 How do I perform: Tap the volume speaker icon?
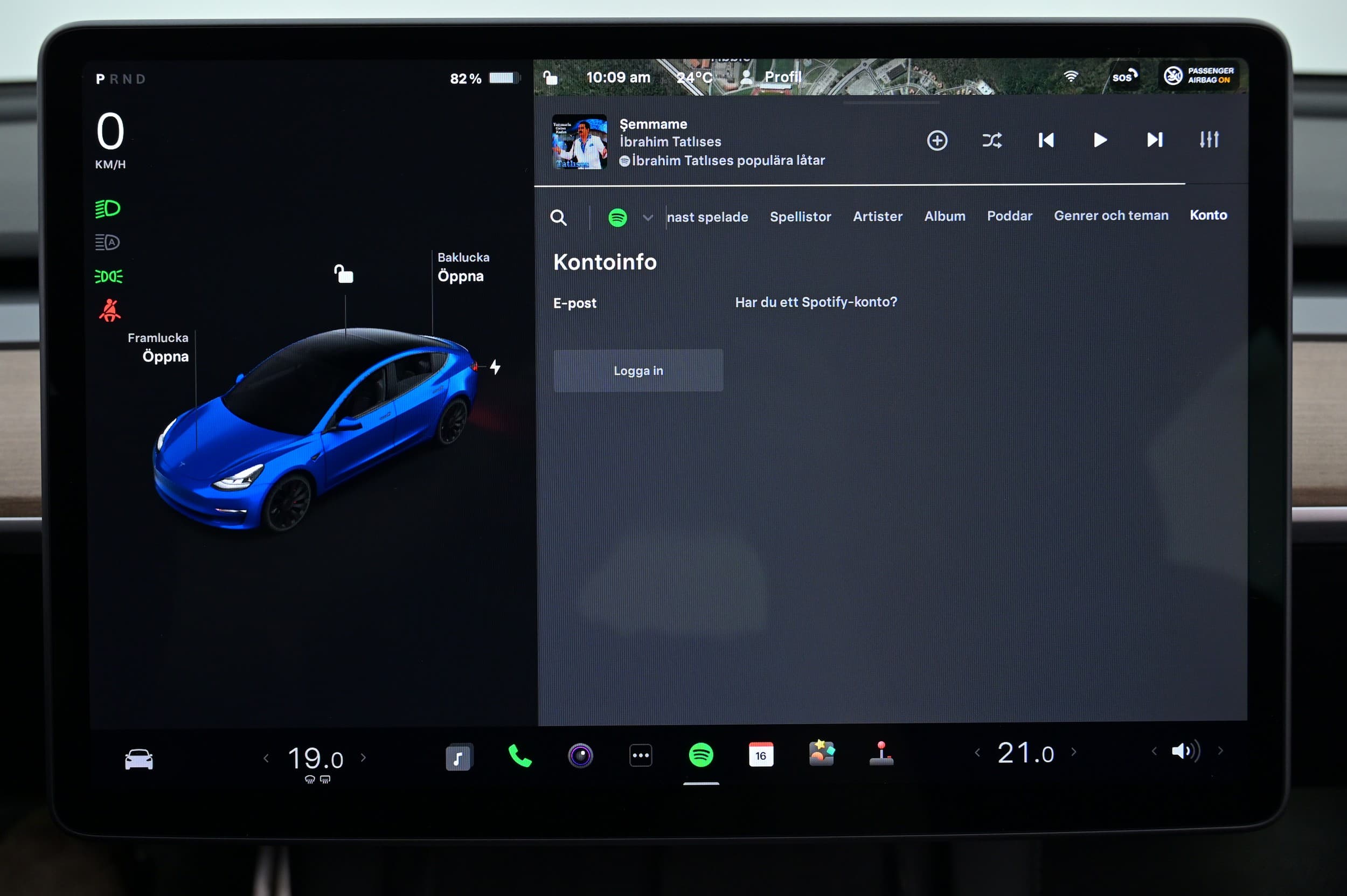coord(1186,751)
